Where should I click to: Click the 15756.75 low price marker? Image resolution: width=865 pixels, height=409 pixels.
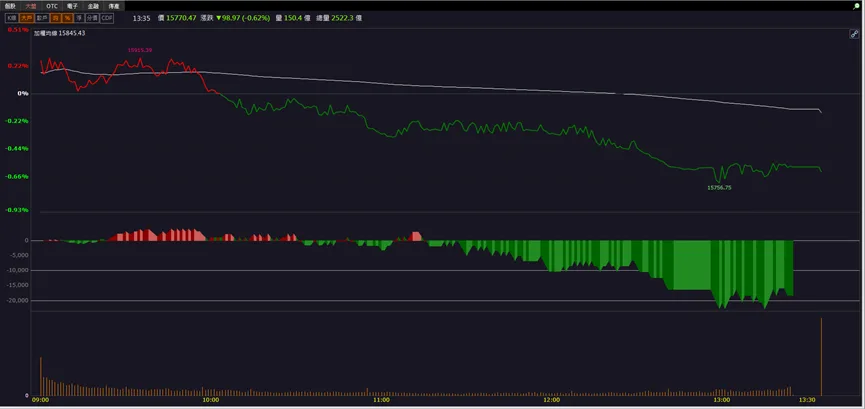coord(719,188)
